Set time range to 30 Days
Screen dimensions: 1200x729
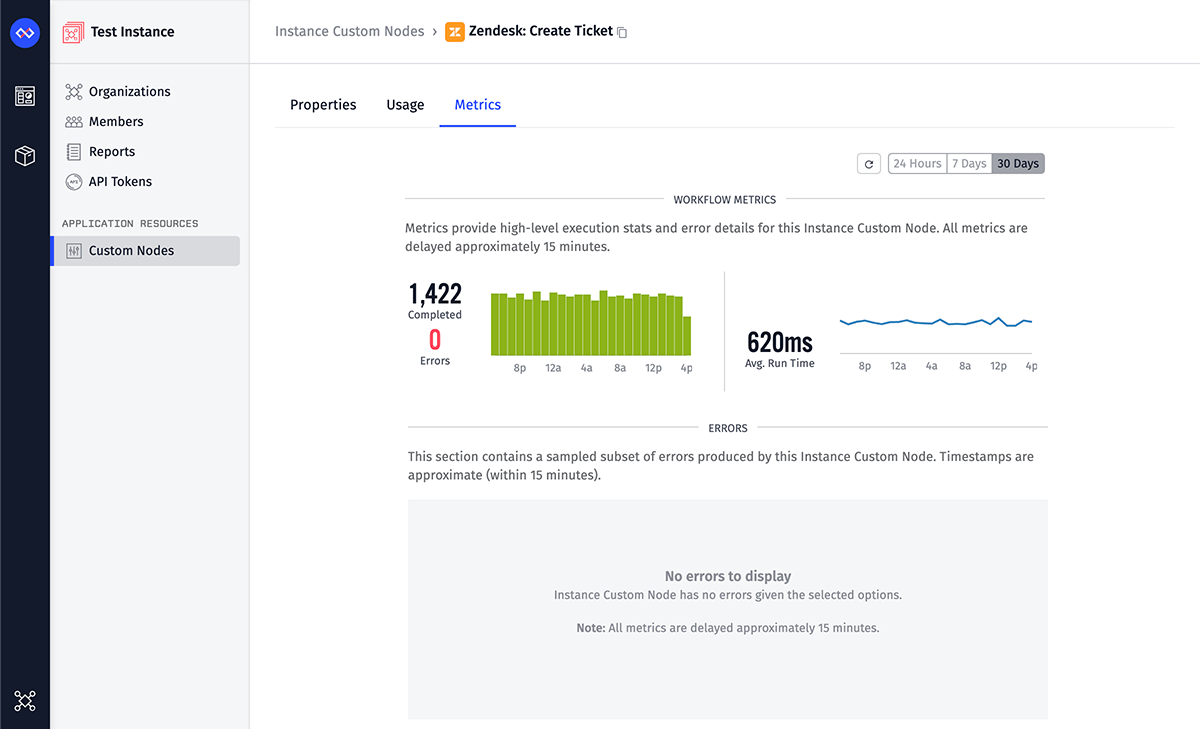coord(1018,164)
